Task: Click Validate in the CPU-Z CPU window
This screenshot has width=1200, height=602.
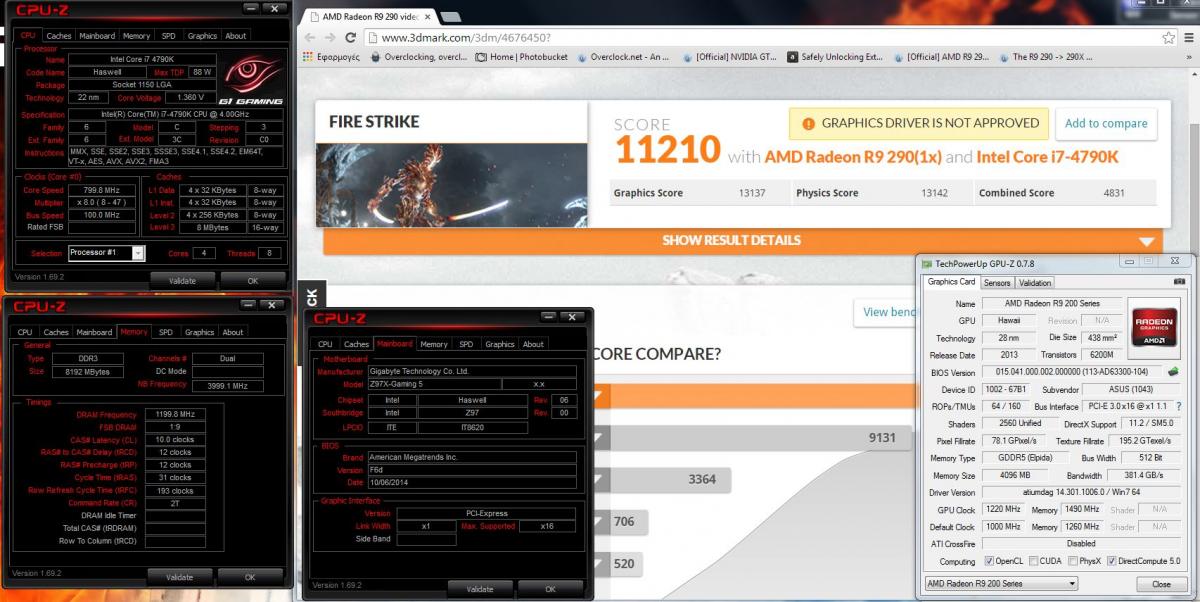Action: tap(182, 281)
